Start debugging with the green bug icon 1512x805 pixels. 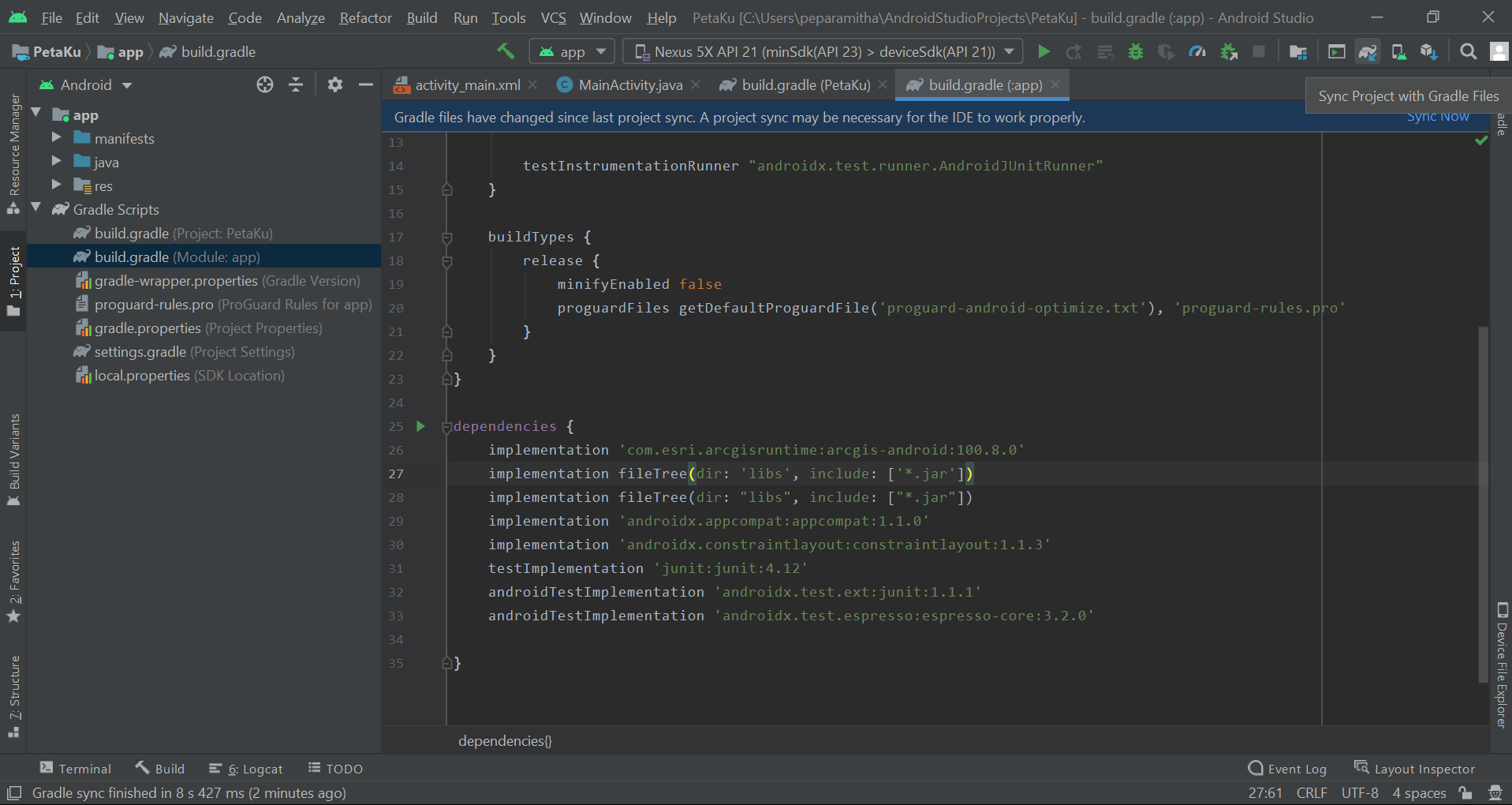pos(1136,51)
